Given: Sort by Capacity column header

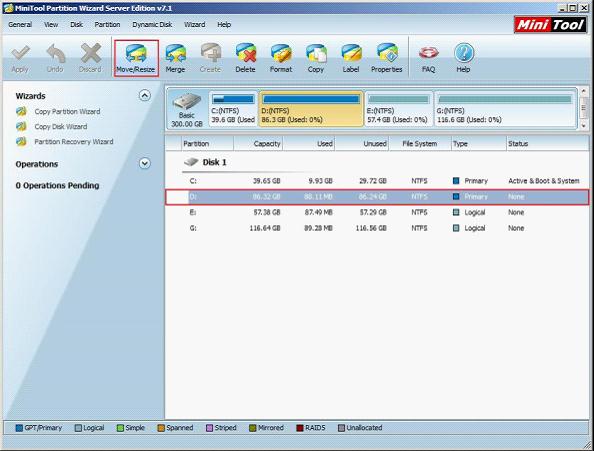Looking at the screenshot, I should (x=258, y=144).
